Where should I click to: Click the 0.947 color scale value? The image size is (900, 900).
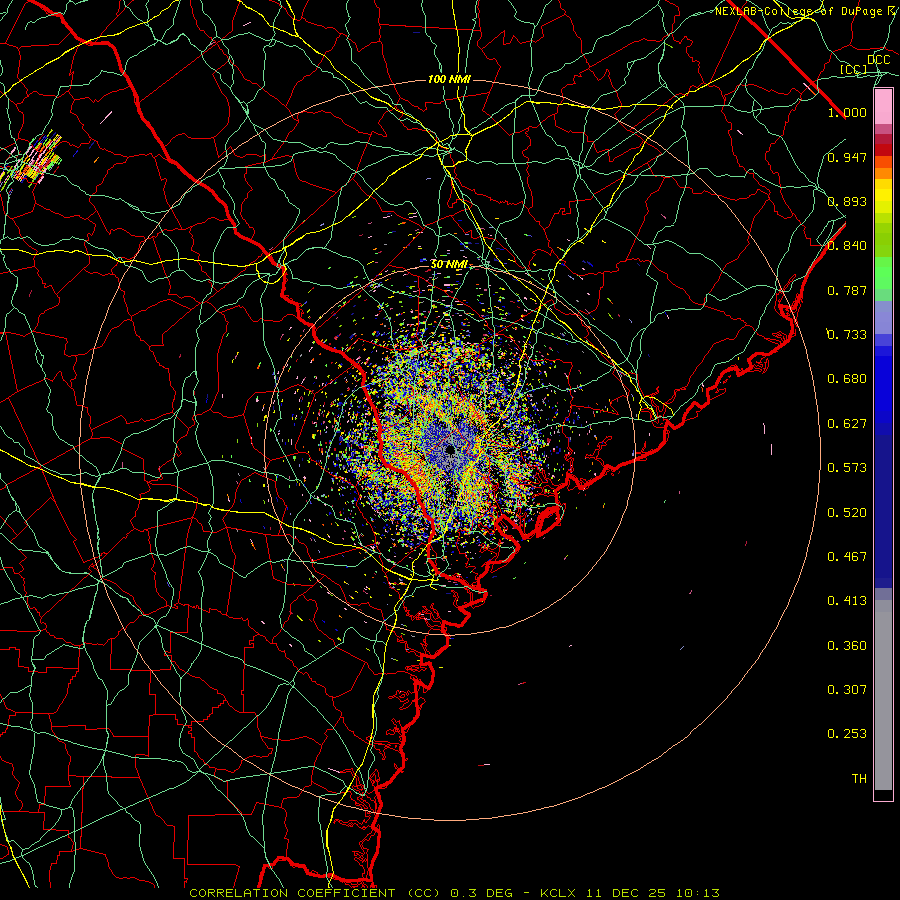coord(847,157)
